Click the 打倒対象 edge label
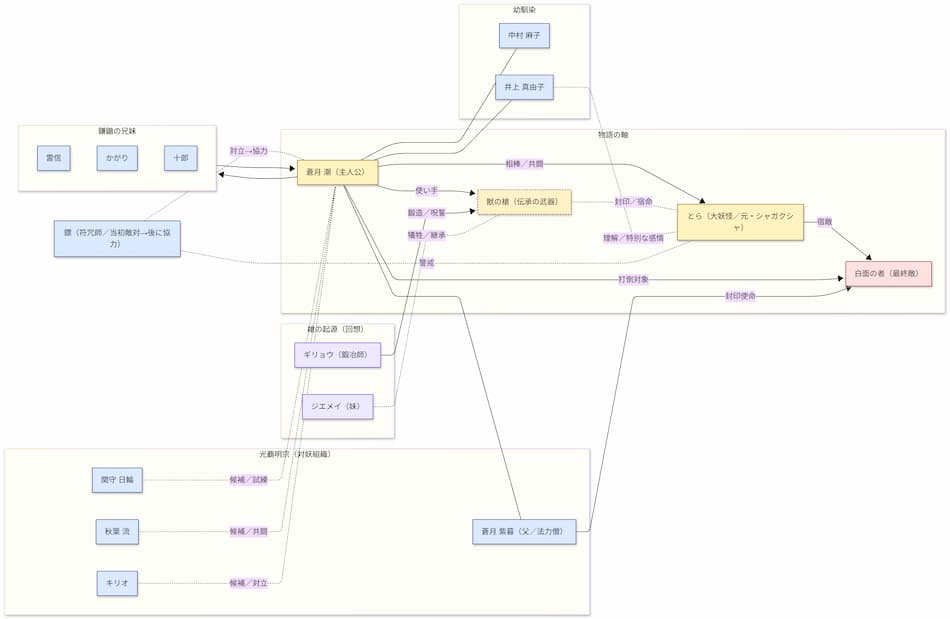The image size is (950, 619). tap(633, 279)
